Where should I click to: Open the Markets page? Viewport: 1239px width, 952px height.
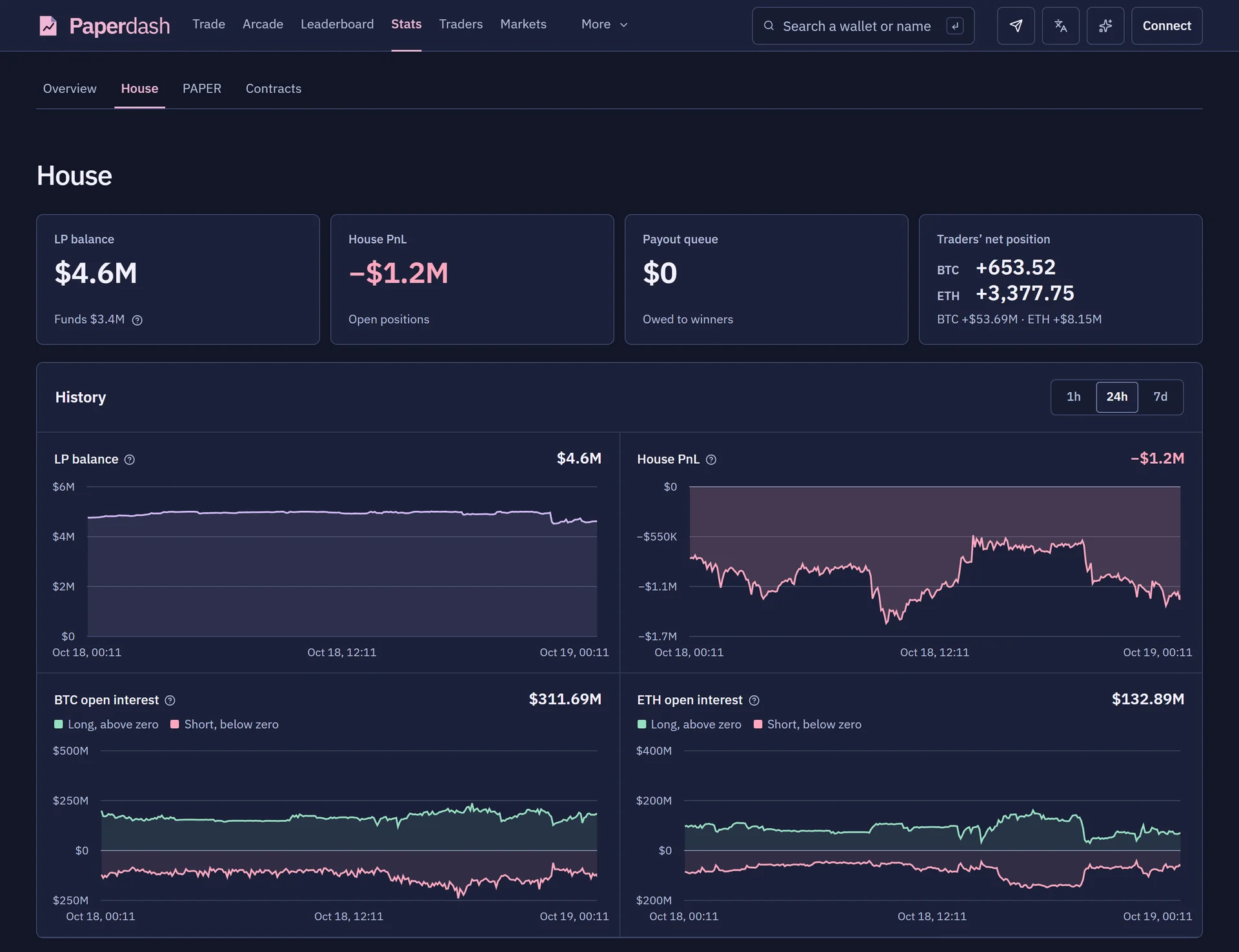pyautogui.click(x=523, y=25)
